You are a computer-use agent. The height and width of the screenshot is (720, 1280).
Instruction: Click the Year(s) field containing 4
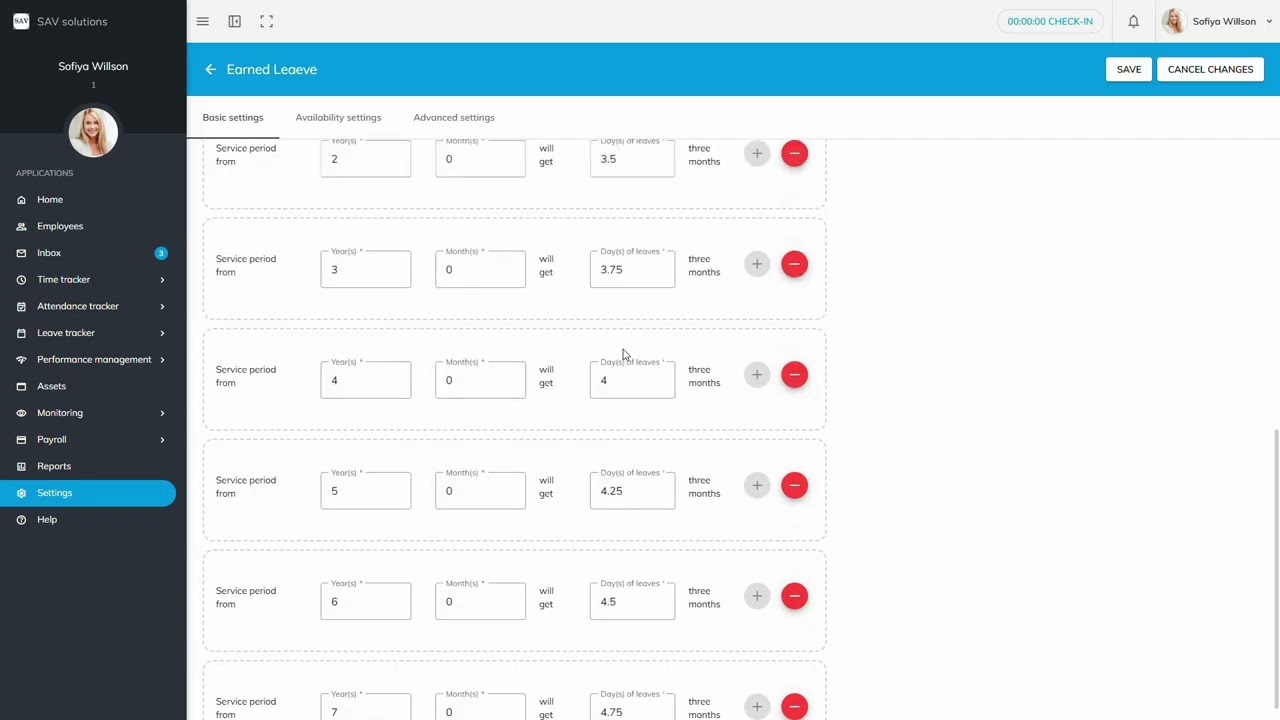tap(366, 379)
